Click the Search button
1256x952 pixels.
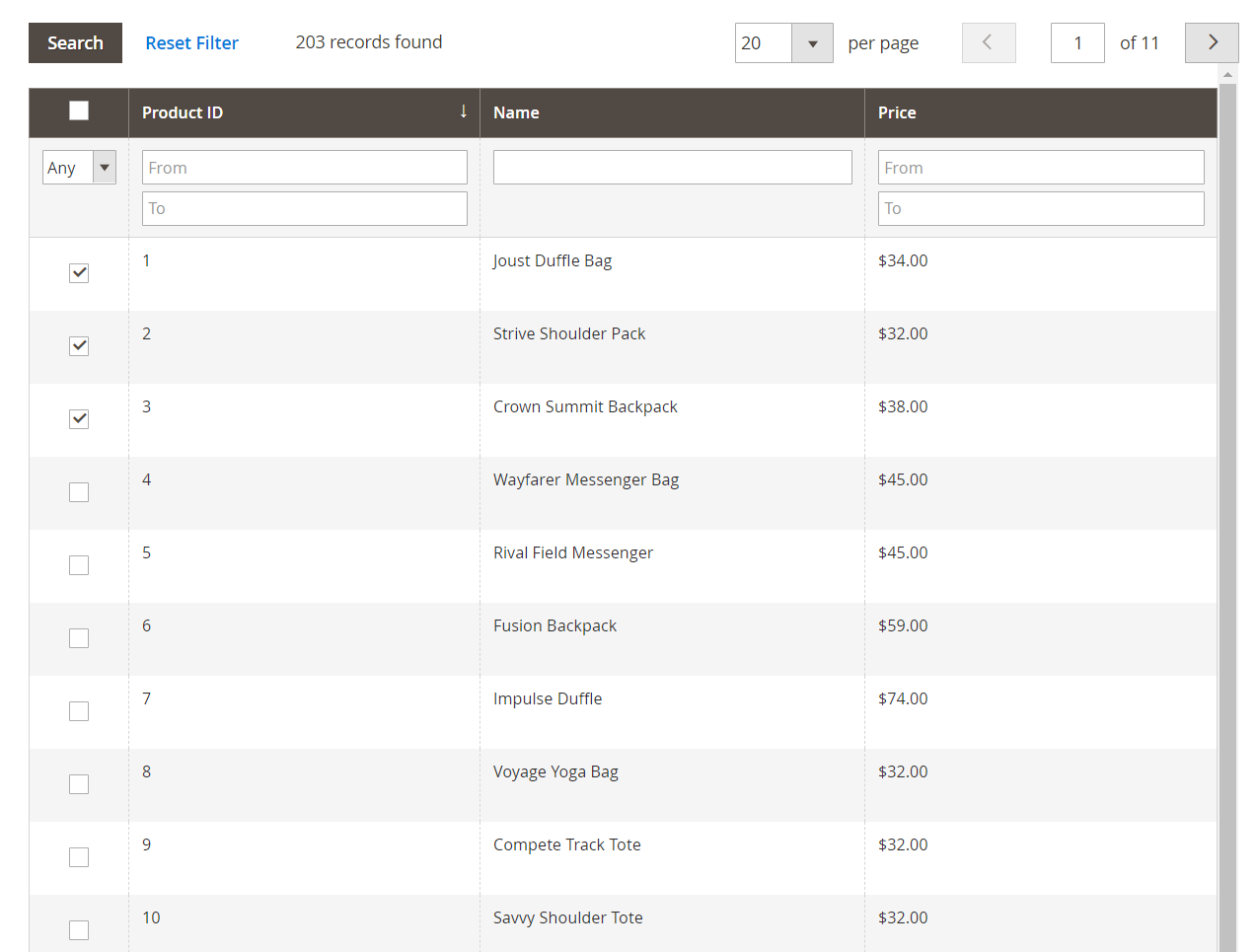(x=75, y=42)
